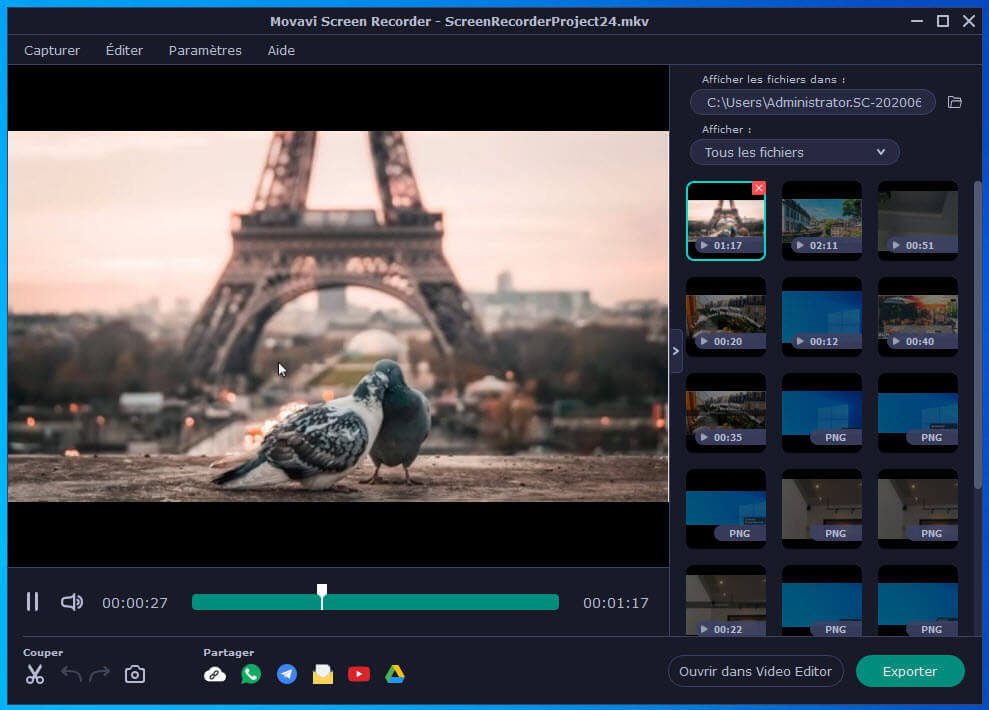Click the redo arrow icon

[99, 674]
